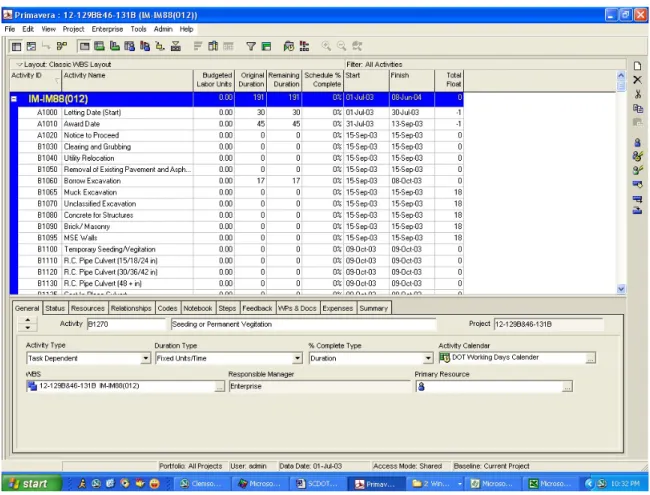The height and width of the screenshot is (495, 650).
Task: Switch to the WPs & Docs tab
Action: coord(297,308)
